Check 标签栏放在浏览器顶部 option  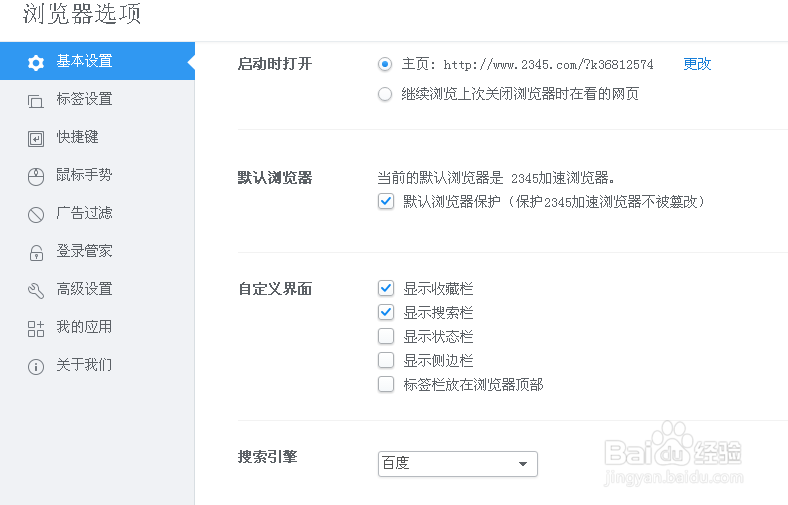click(386, 384)
